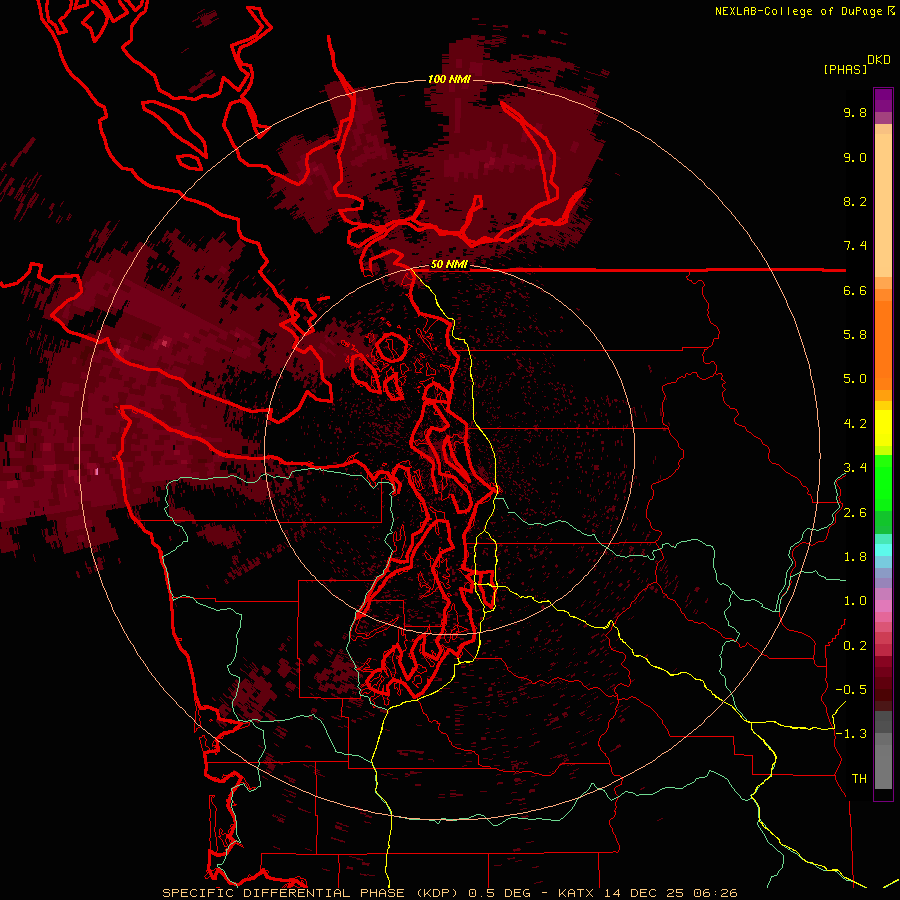
Task: Click the 0.2 value on color scale
Action: pos(855,646)
